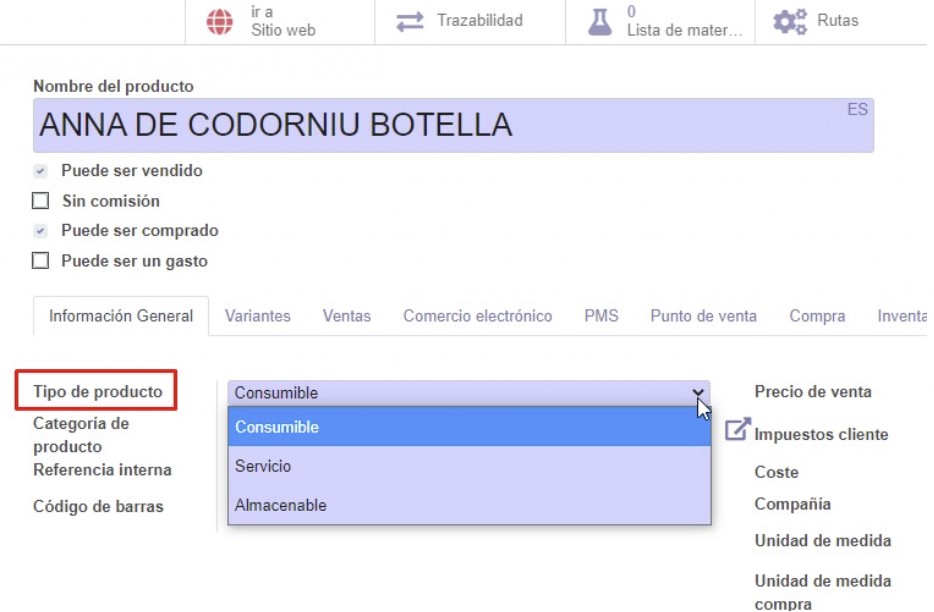Click the Unidad de medida label
The width and height of the screenshot is (934, 612).
point(823,541)
